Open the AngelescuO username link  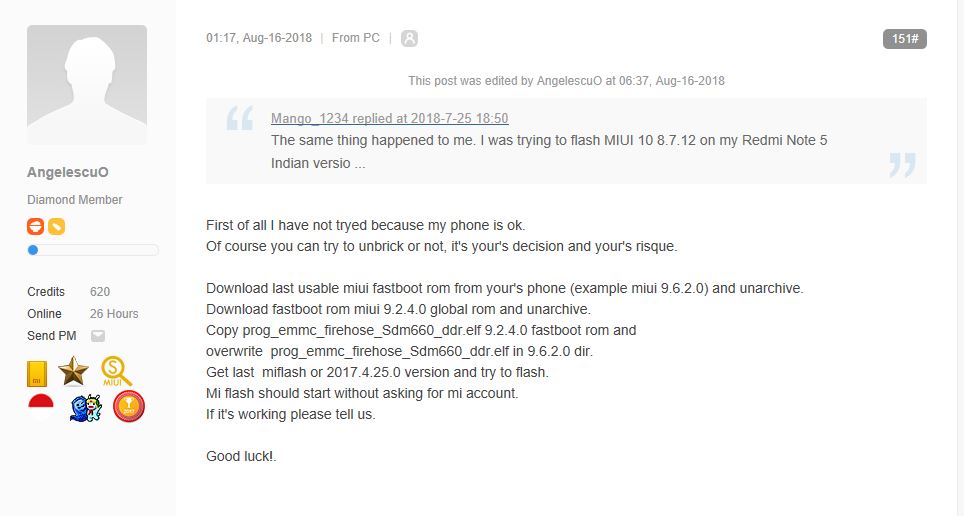[x=68, y=173]
